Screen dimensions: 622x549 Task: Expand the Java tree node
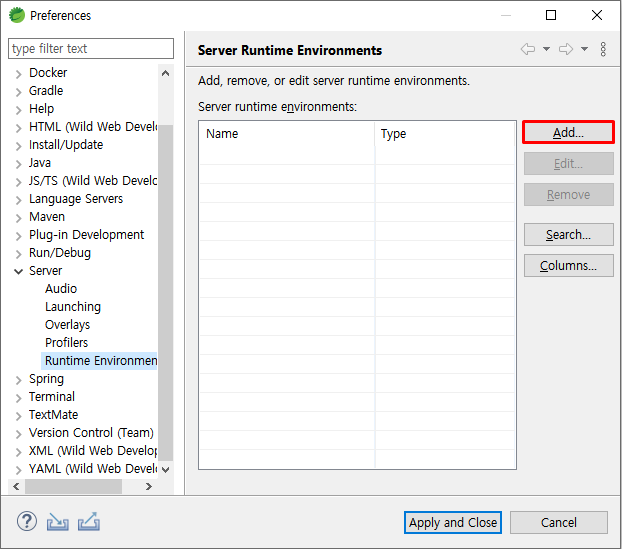(18, 164)
